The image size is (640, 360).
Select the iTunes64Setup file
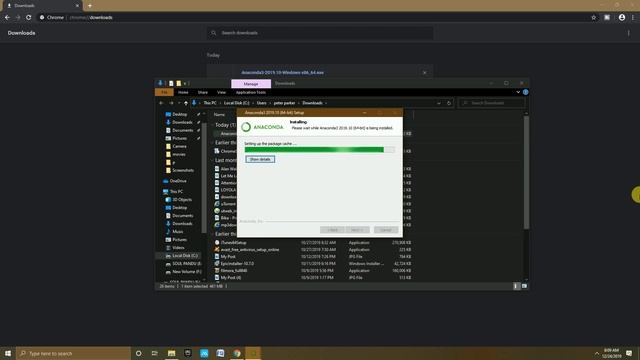[x=233, y=242]
